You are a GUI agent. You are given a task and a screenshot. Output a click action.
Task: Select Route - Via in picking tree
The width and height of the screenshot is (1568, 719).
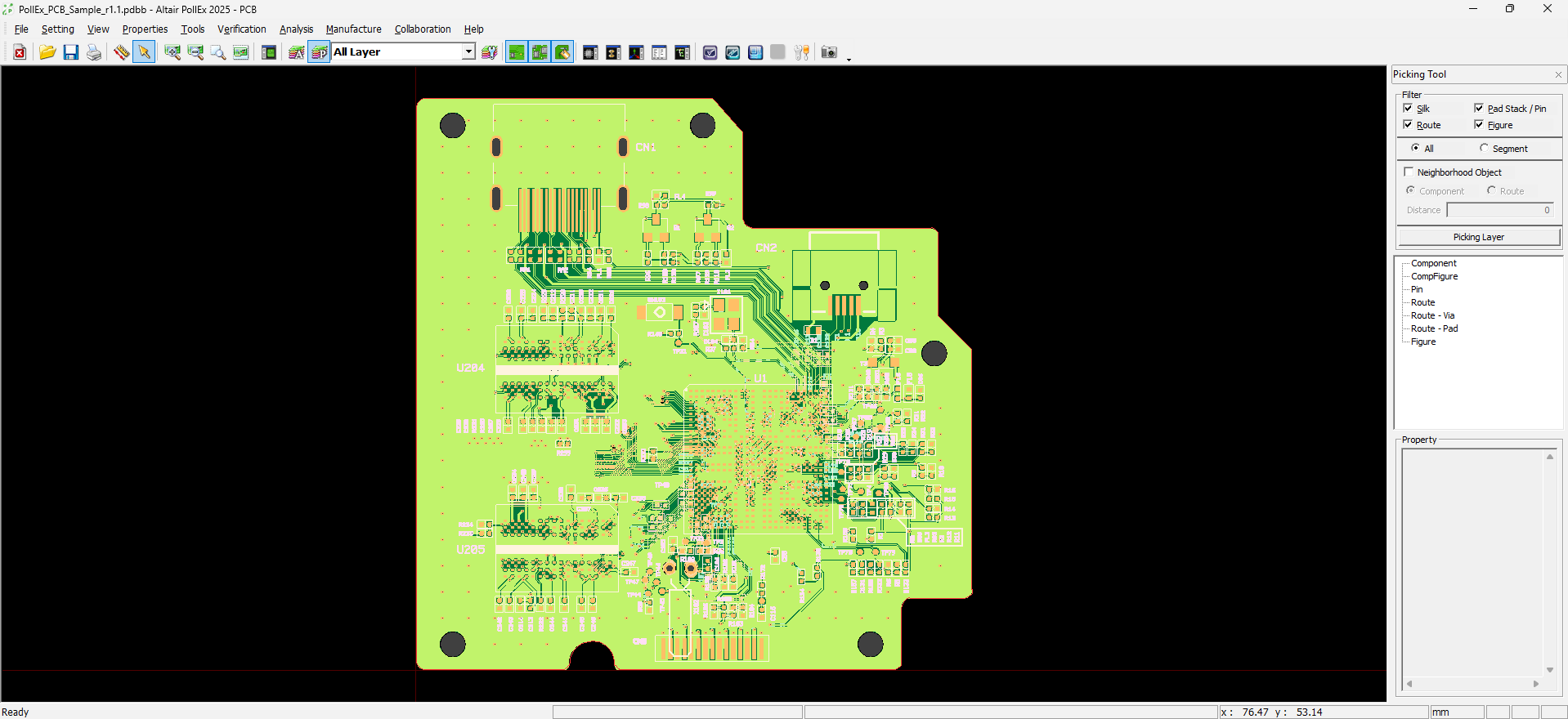(1432, 315)
